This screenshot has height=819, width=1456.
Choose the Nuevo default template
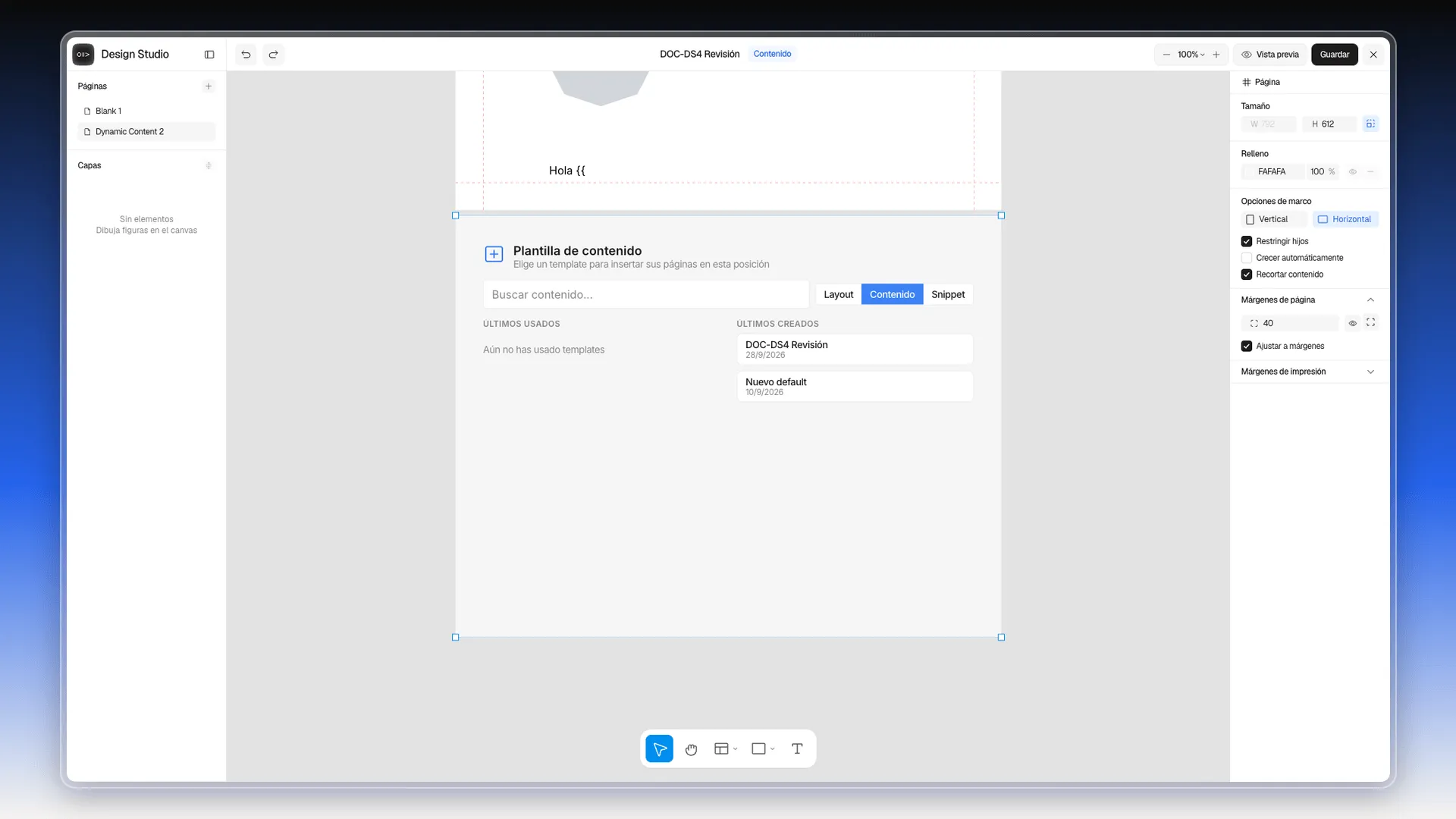(x=855, y=387)
